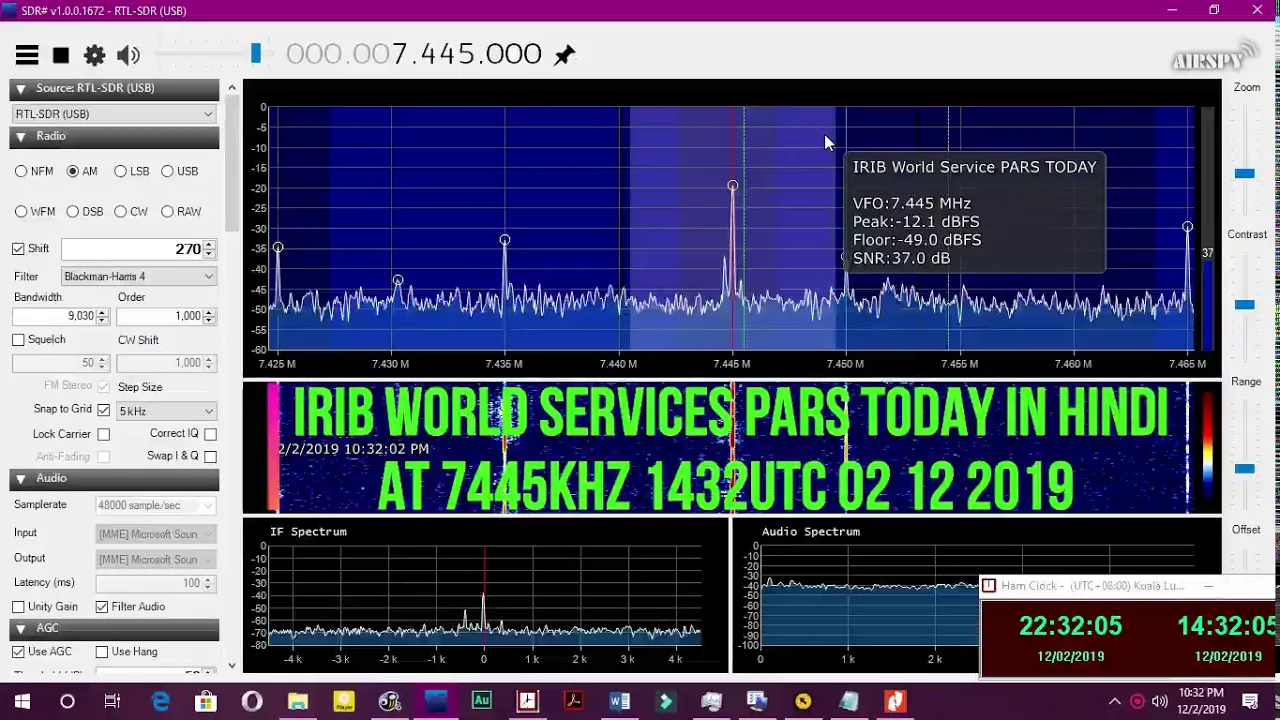Select NFM mode
Screen dimensions: 1280x720
pos(21,171)
